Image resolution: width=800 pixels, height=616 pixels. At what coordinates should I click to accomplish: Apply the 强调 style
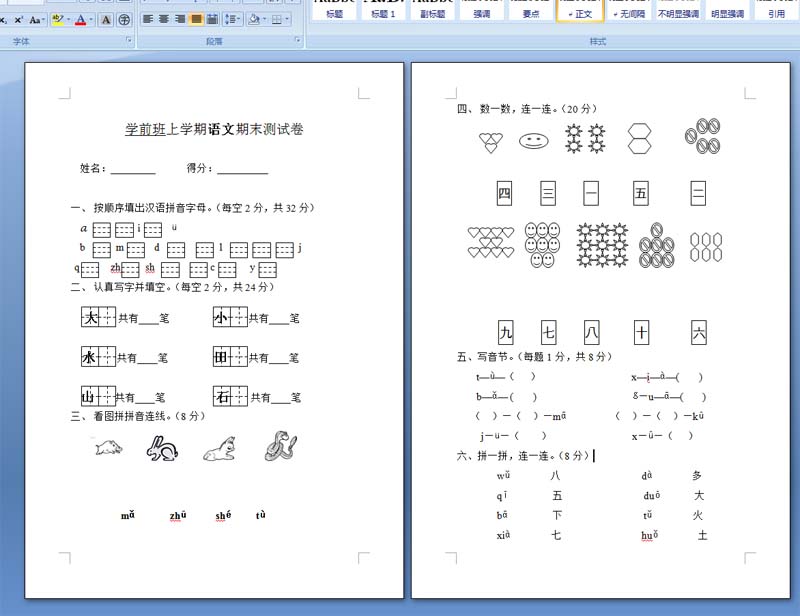pyautogui.click(x=482, y=10)
